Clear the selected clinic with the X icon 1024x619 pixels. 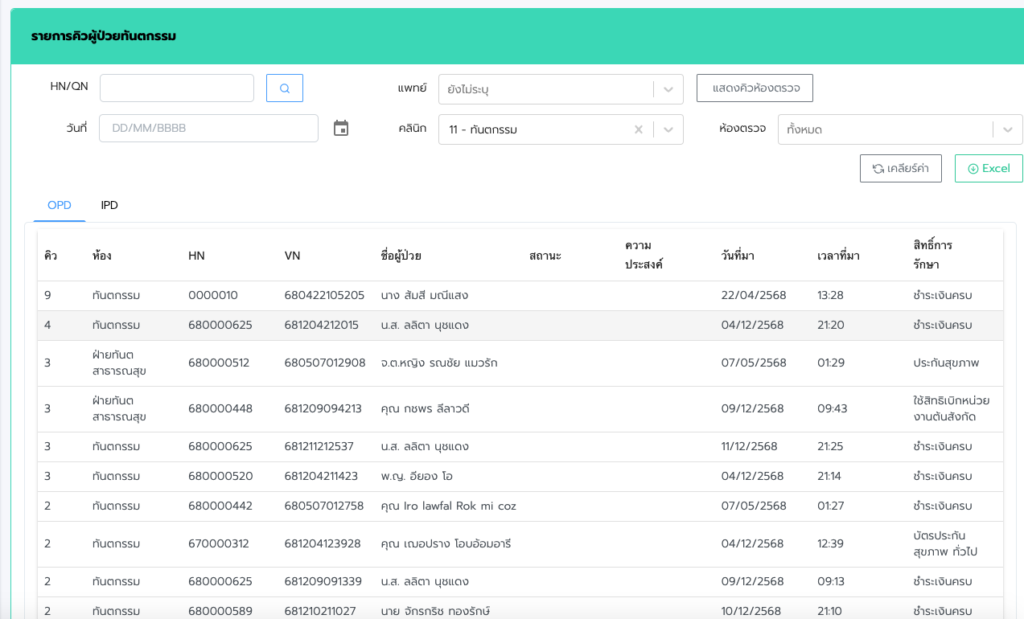coord(638,129)
